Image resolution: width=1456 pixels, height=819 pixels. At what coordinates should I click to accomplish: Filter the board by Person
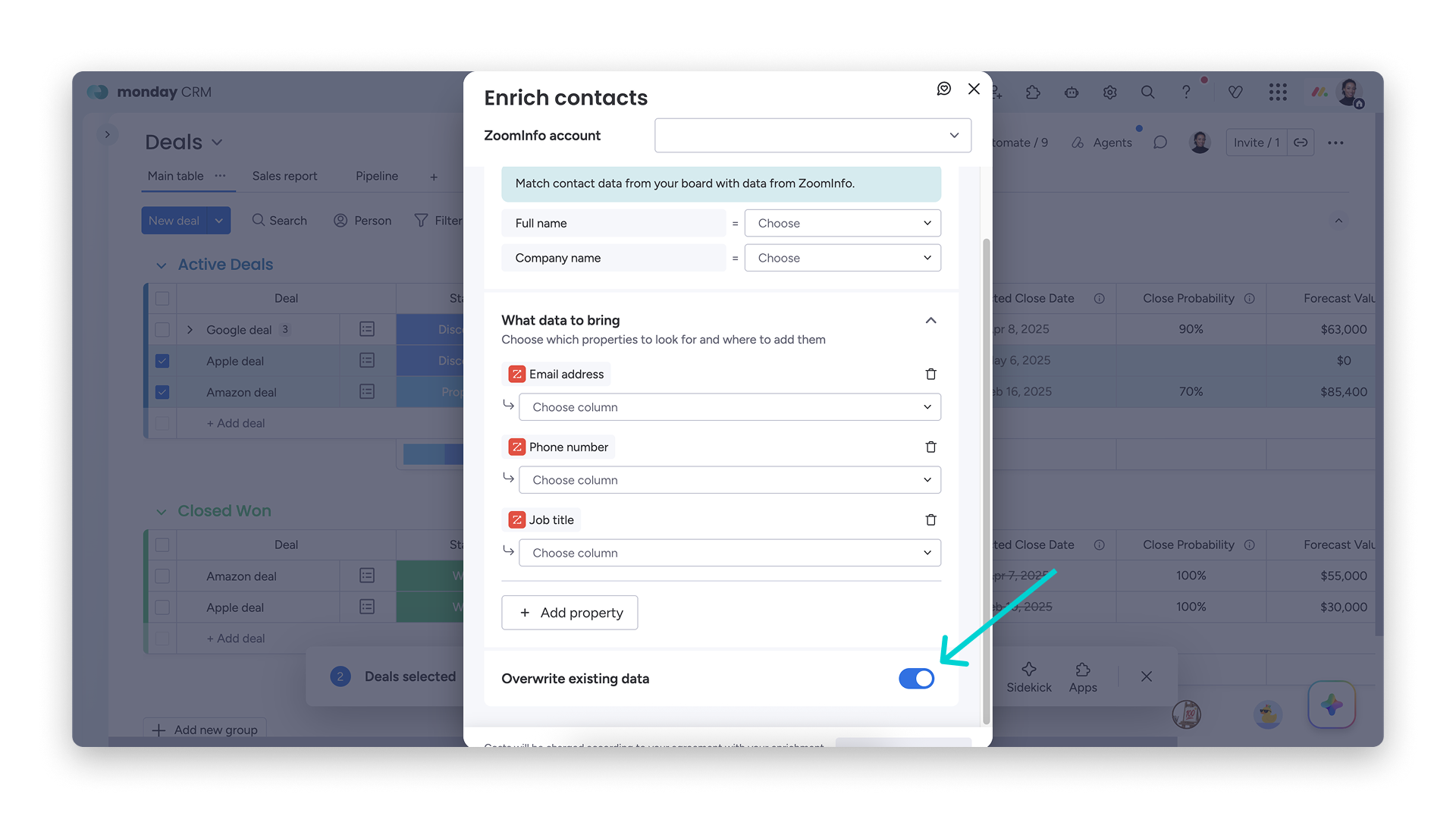tap(362, 221)
